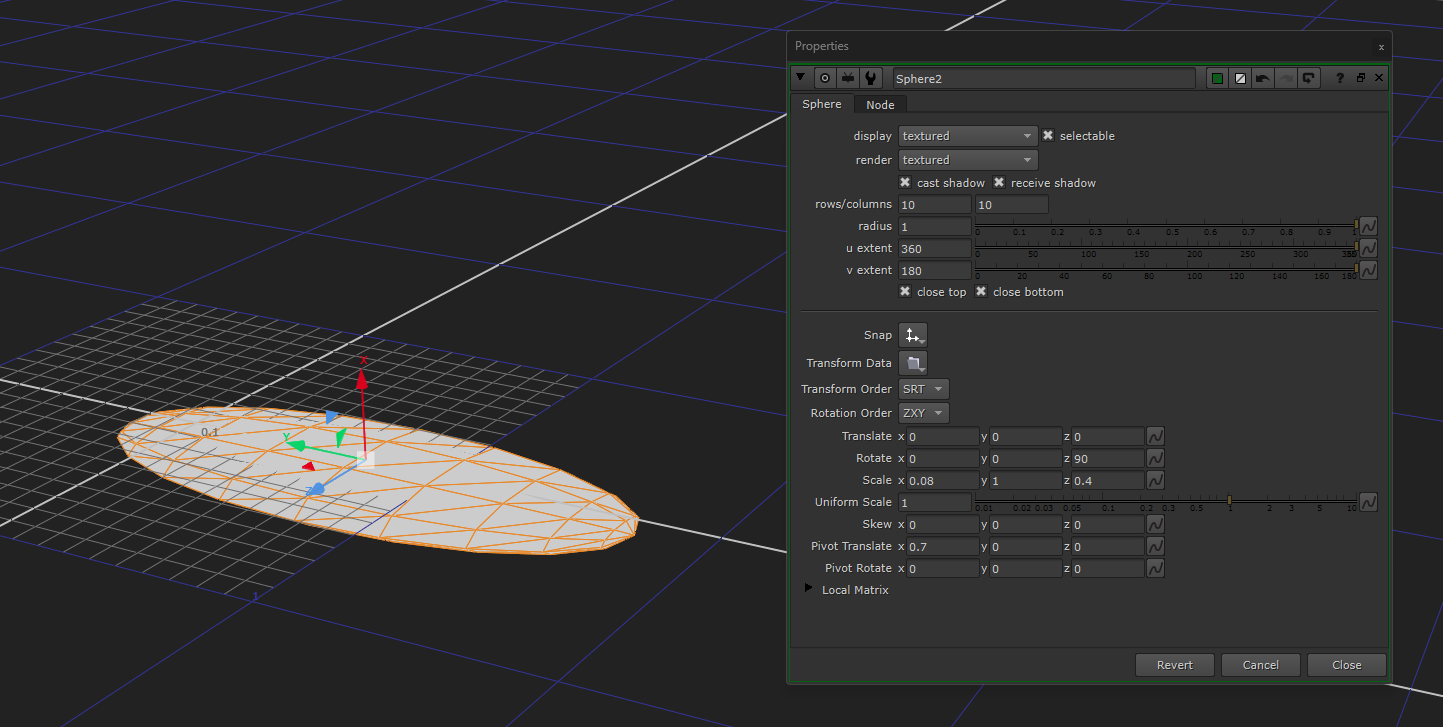This screenshot has height=727, width=1443.
Task: Toggle the close top checkbox
Action: 905,291
